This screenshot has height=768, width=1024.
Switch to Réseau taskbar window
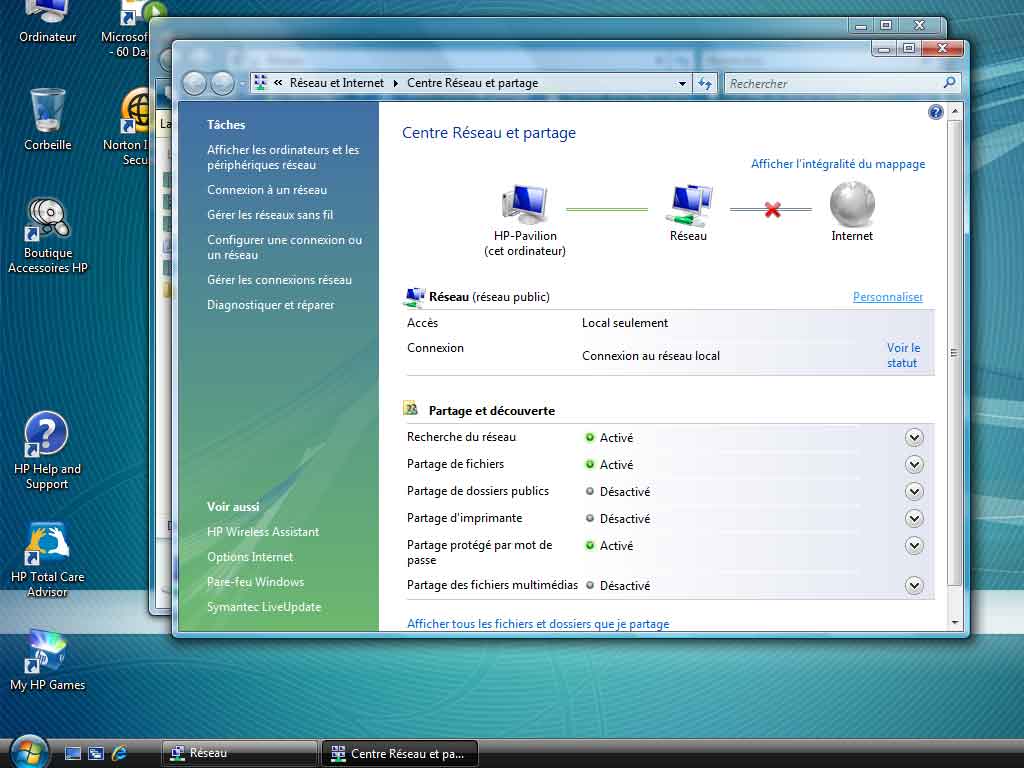pos(238,753)
